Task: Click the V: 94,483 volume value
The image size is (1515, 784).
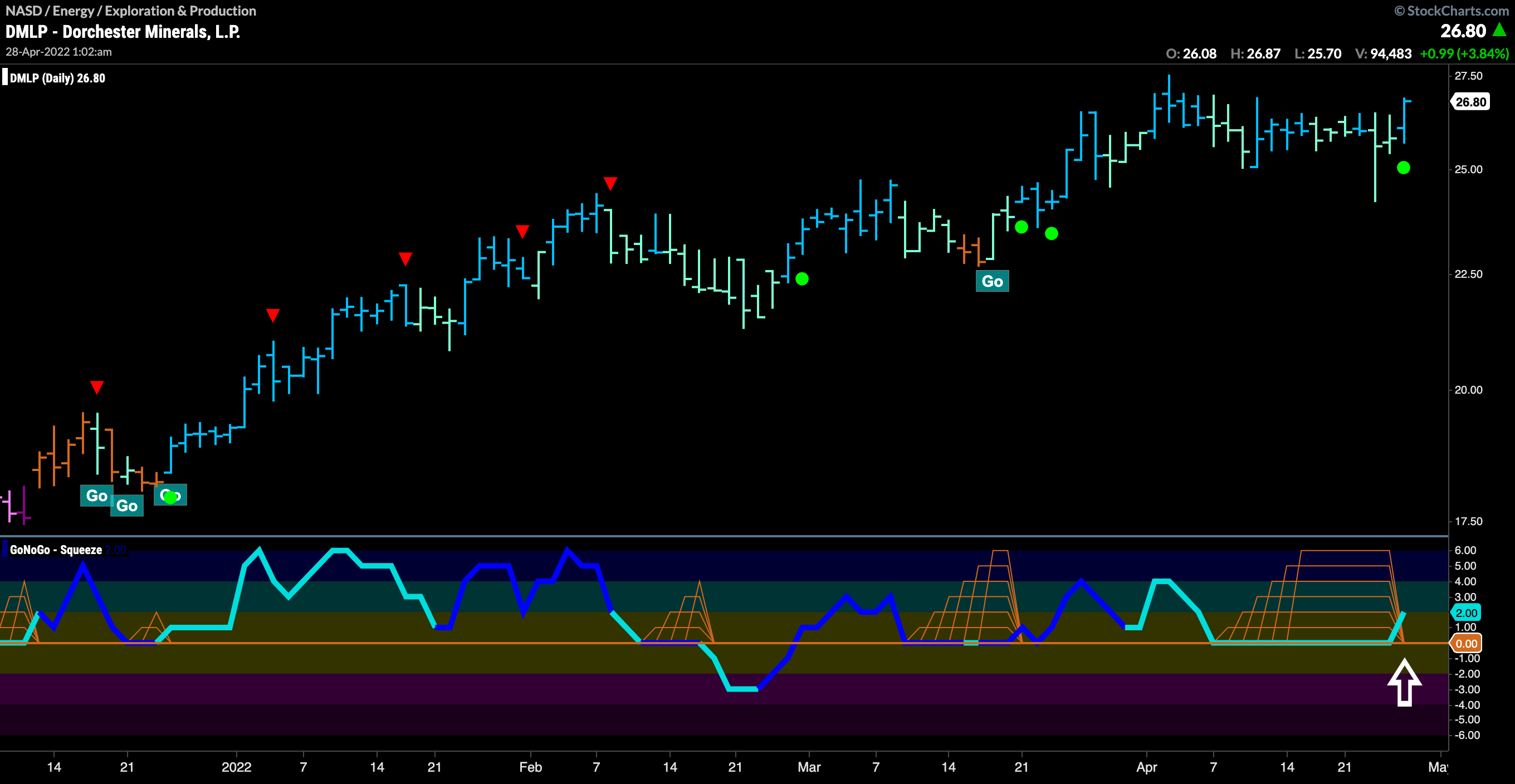Action: (1383, 53)
